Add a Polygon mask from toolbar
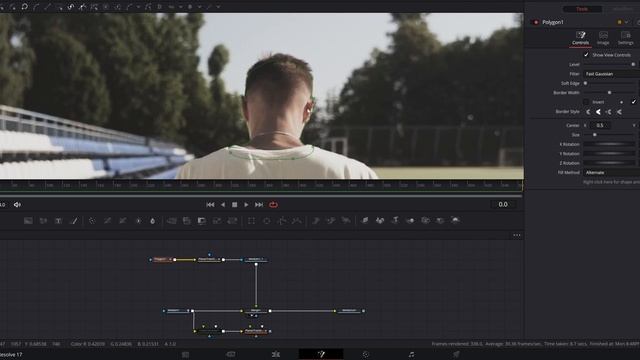 [282, 221]
